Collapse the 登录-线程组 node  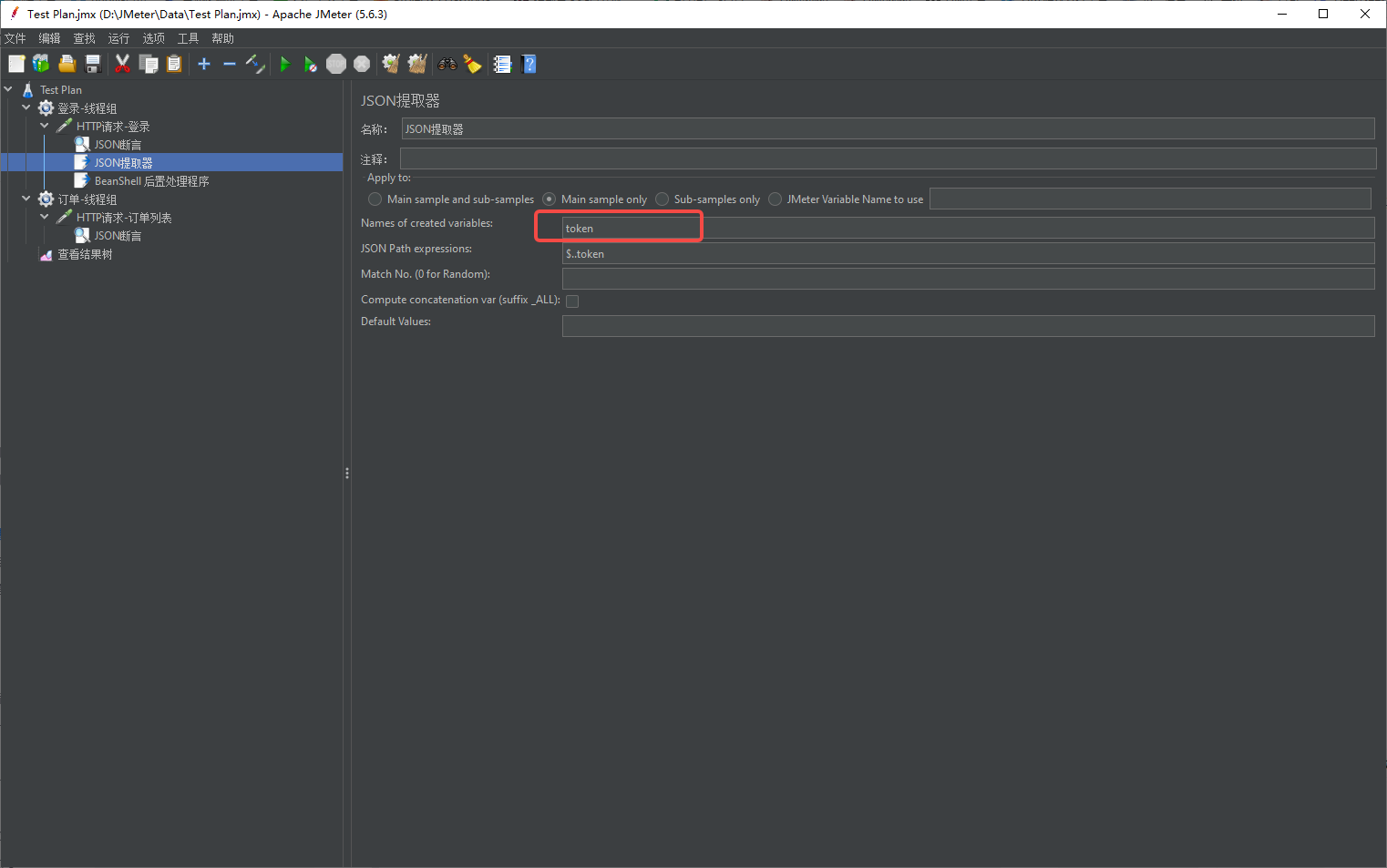(26, 107)
